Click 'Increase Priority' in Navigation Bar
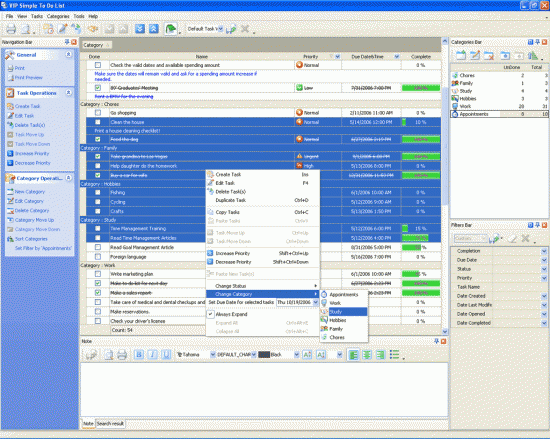Viewport: 550px width, 439px height. click(x=32, y=153)
